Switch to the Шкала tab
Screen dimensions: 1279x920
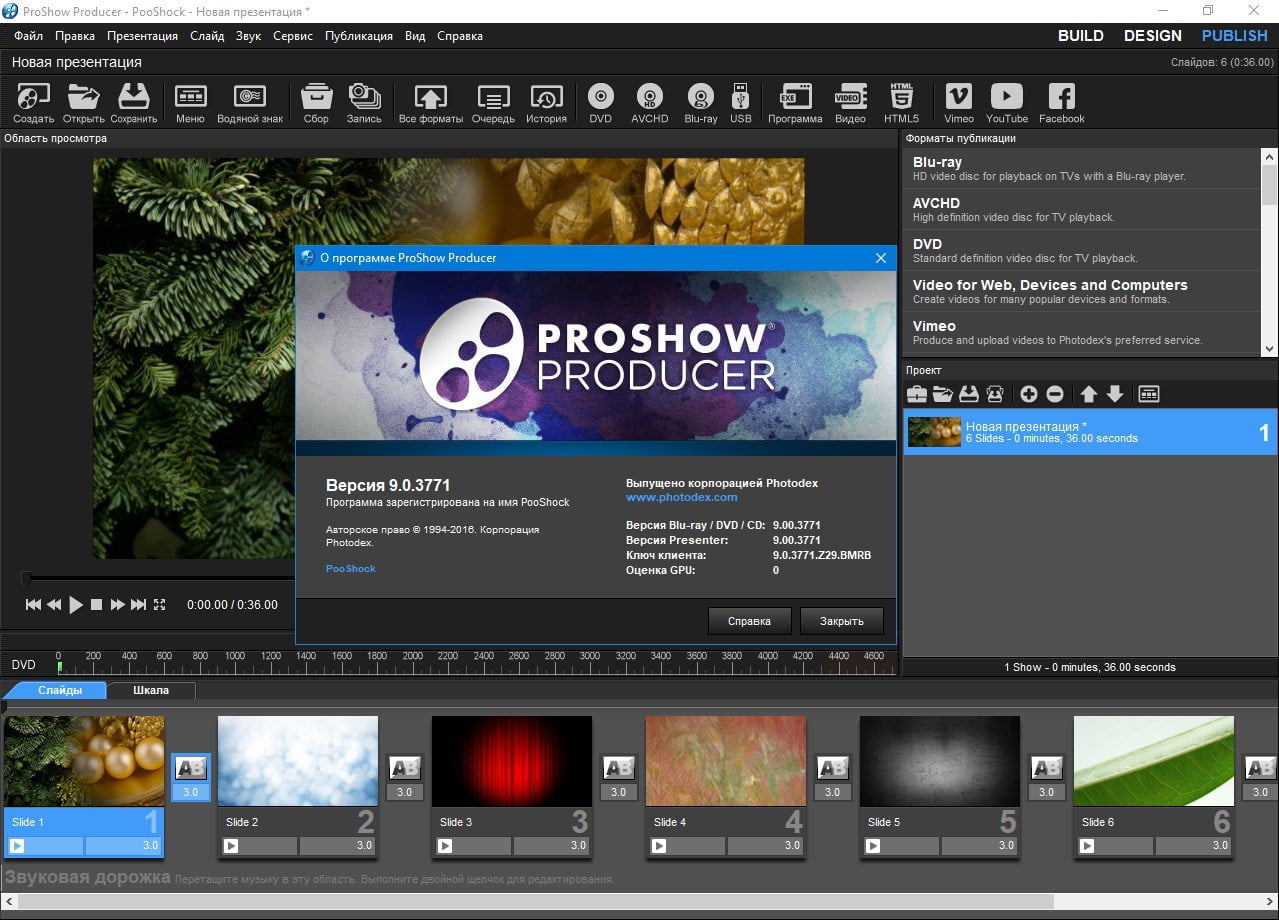pyautogui.click(x=151, y=690)
